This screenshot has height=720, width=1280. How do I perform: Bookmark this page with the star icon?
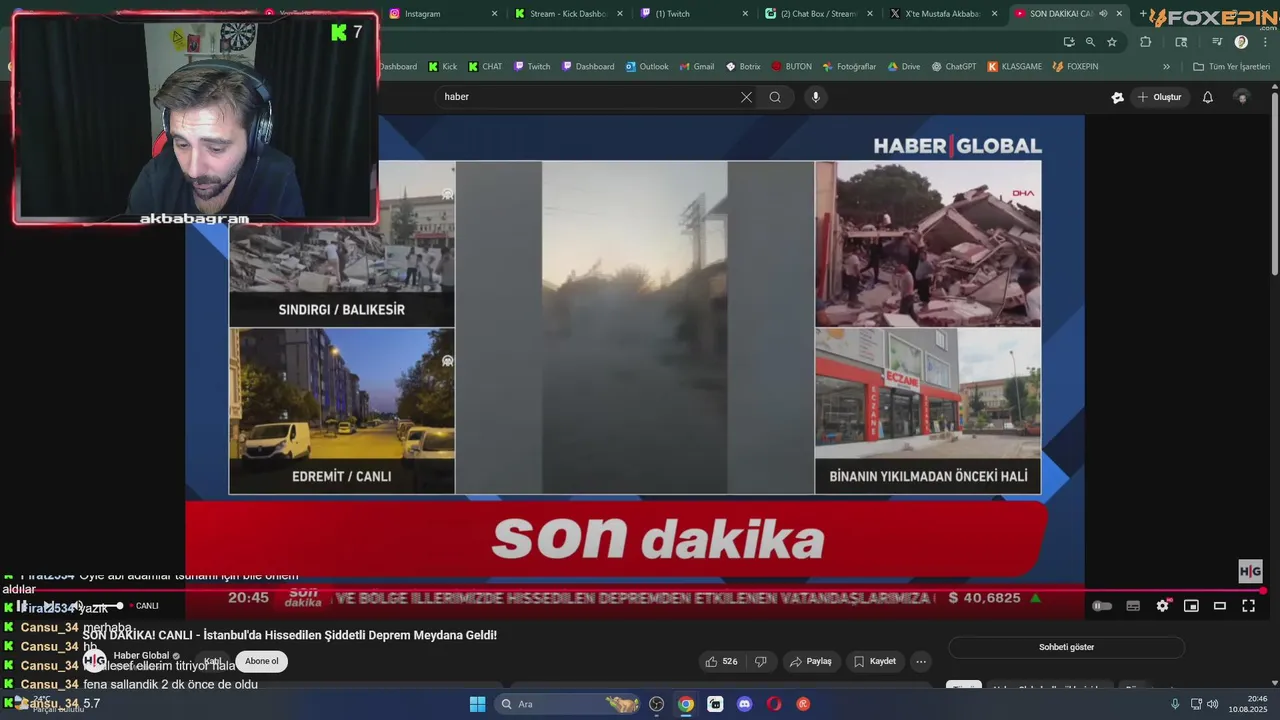pos(1112,42)
